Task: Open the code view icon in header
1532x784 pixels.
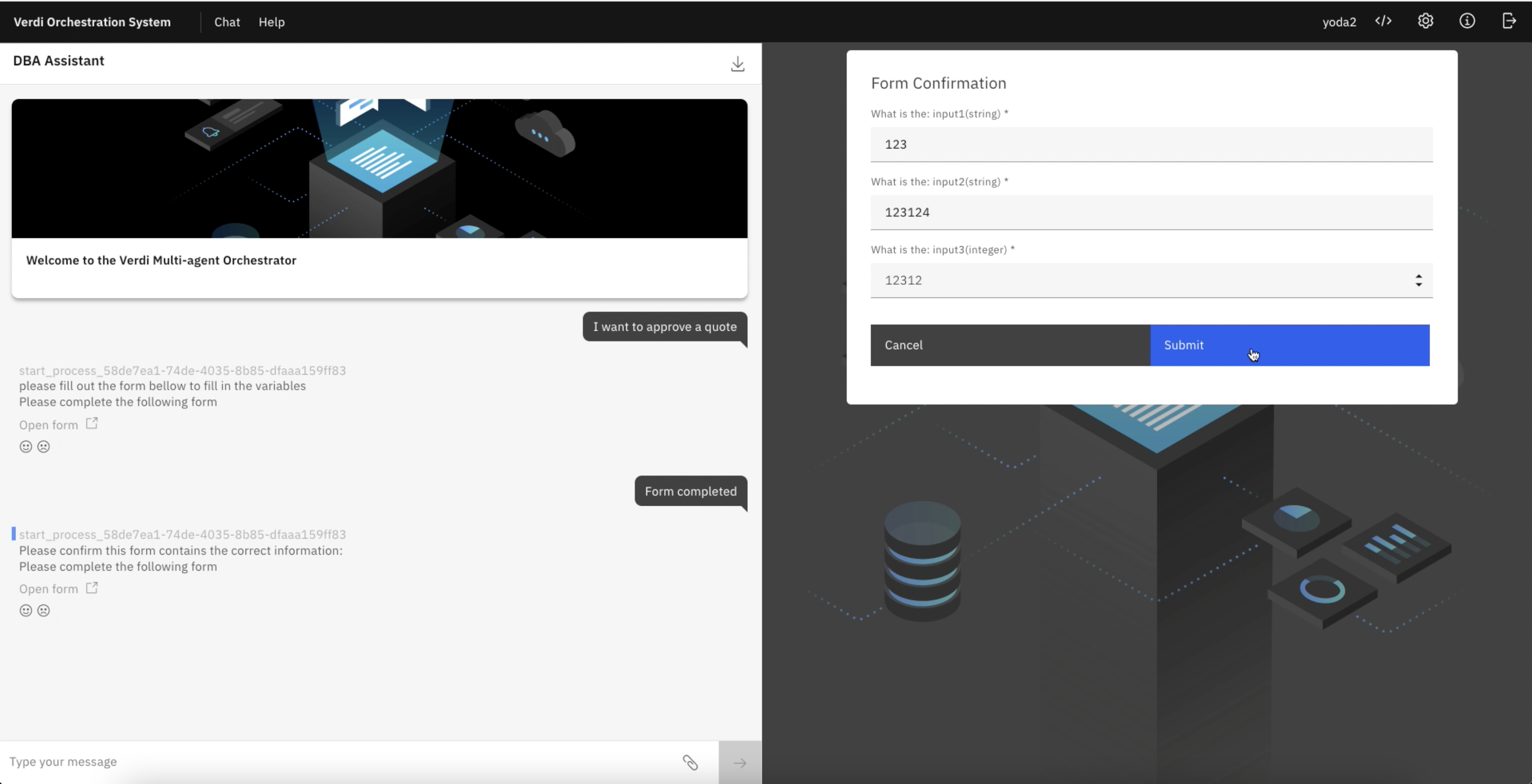Action: pos(1383,21)
